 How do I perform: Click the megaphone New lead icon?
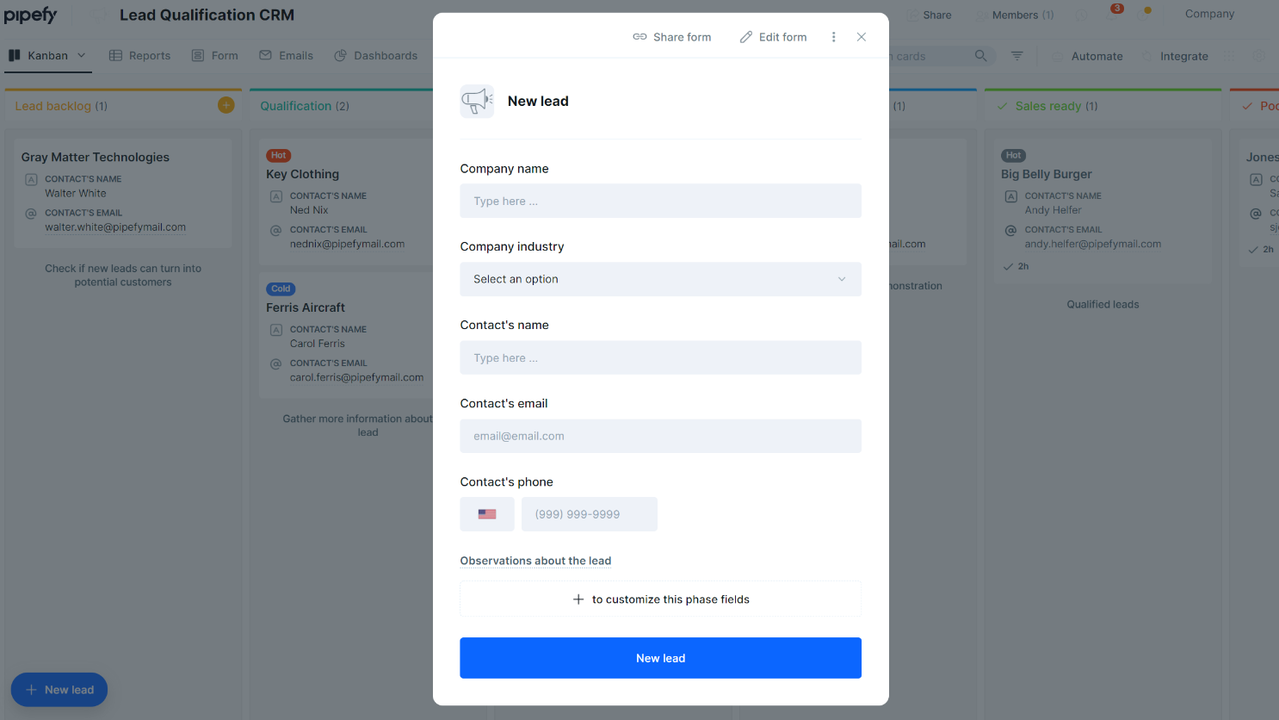477,101
